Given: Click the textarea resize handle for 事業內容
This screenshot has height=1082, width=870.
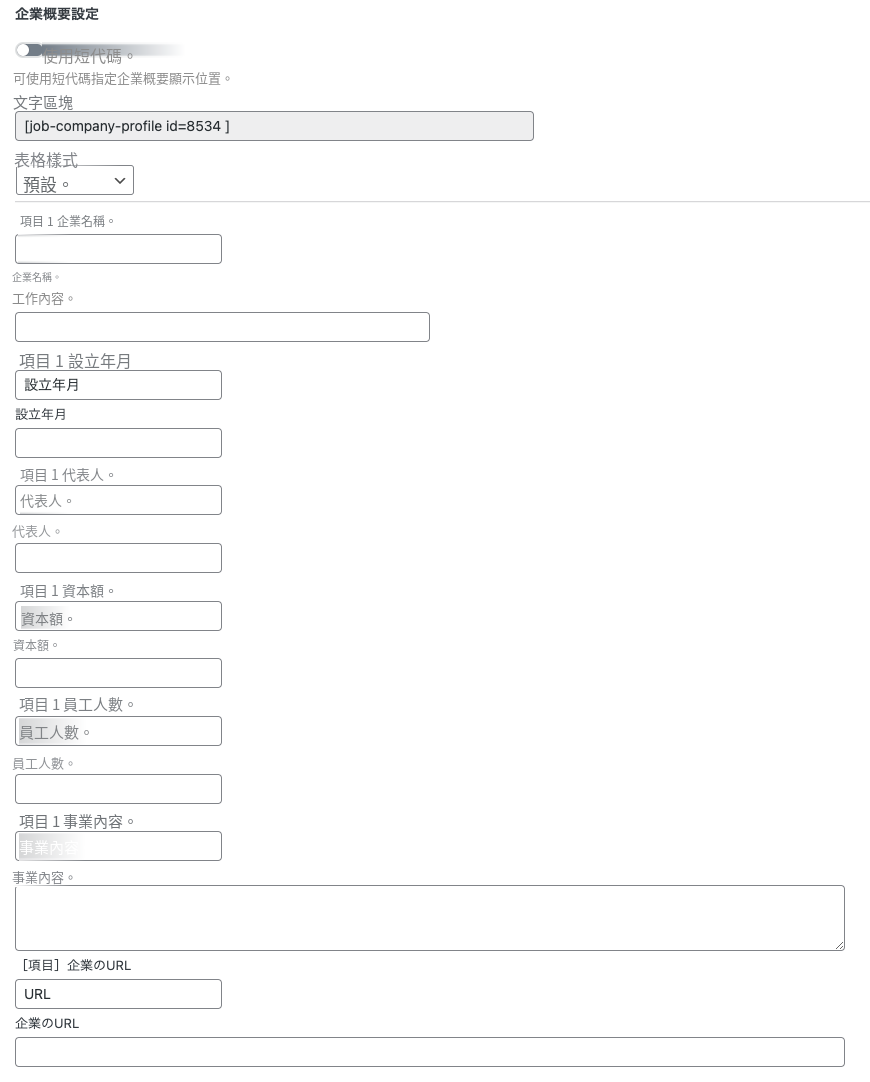Looking at the screenshot, I should coord(839,945).
